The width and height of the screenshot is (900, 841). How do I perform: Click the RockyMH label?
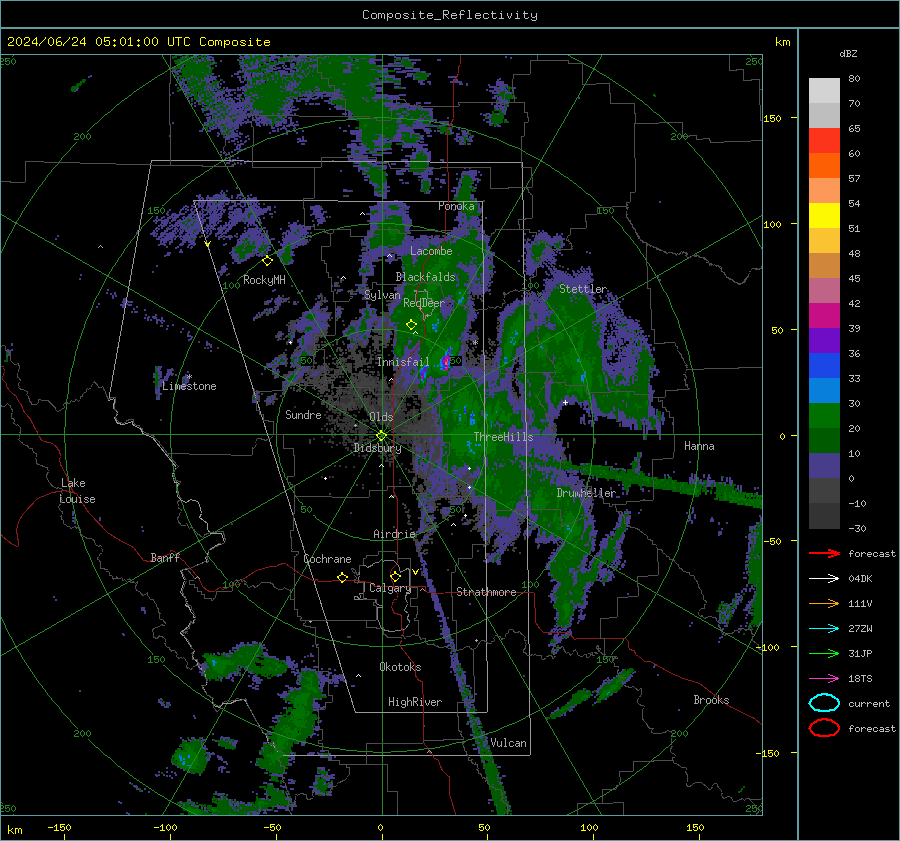(x=264, y=280)
